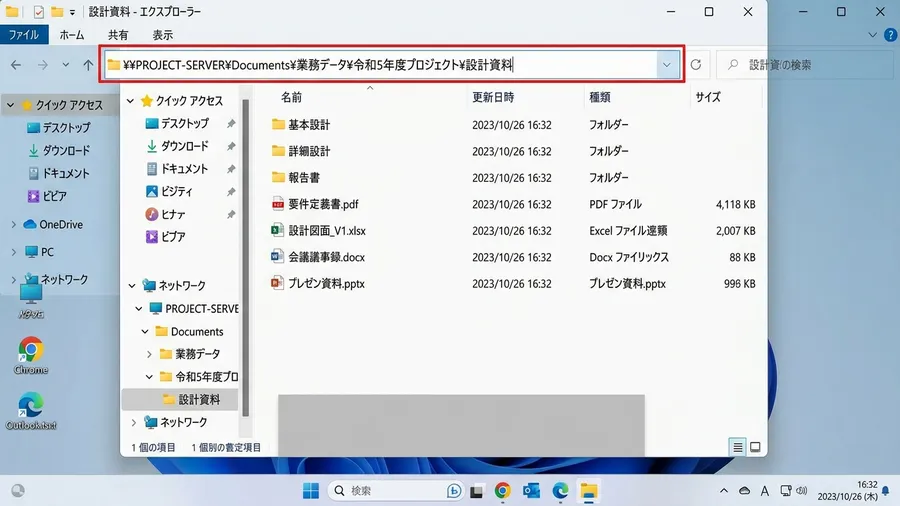Select bottom ネットワーク tree entry
900x506 pixels.
point(175,422)
